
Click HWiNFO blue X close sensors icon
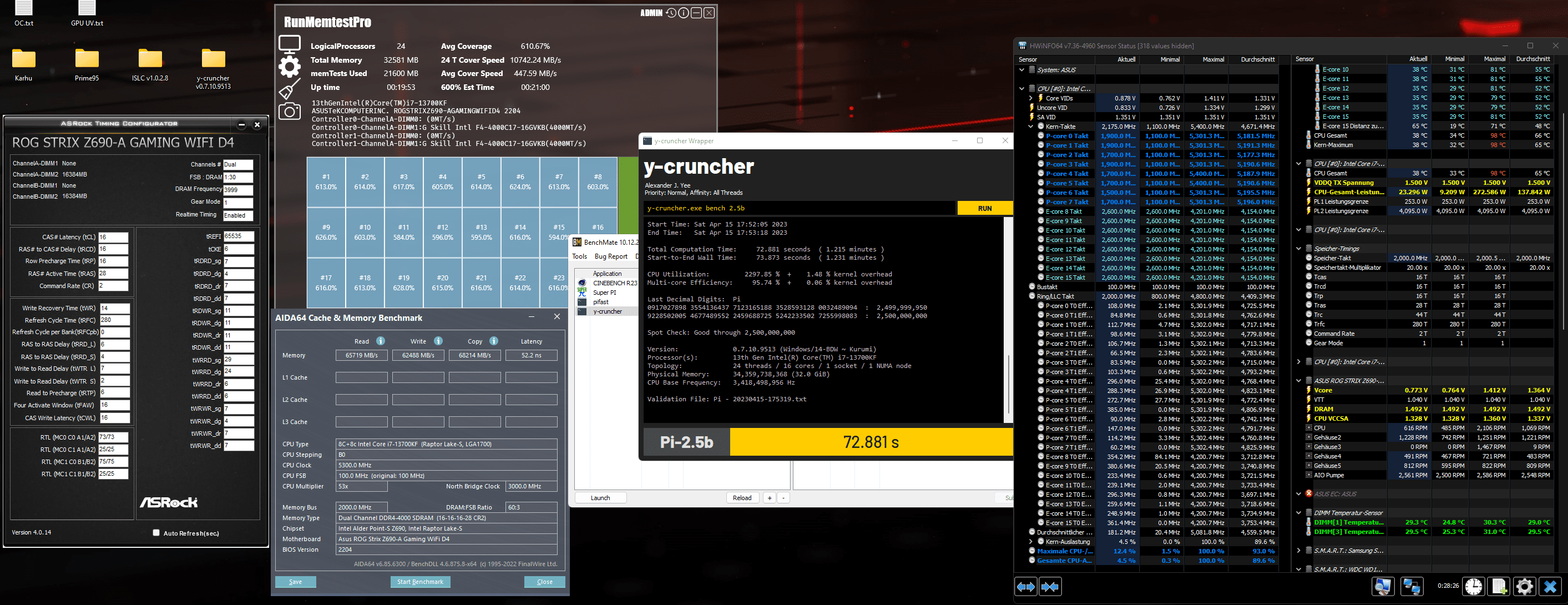(1550, 586)
